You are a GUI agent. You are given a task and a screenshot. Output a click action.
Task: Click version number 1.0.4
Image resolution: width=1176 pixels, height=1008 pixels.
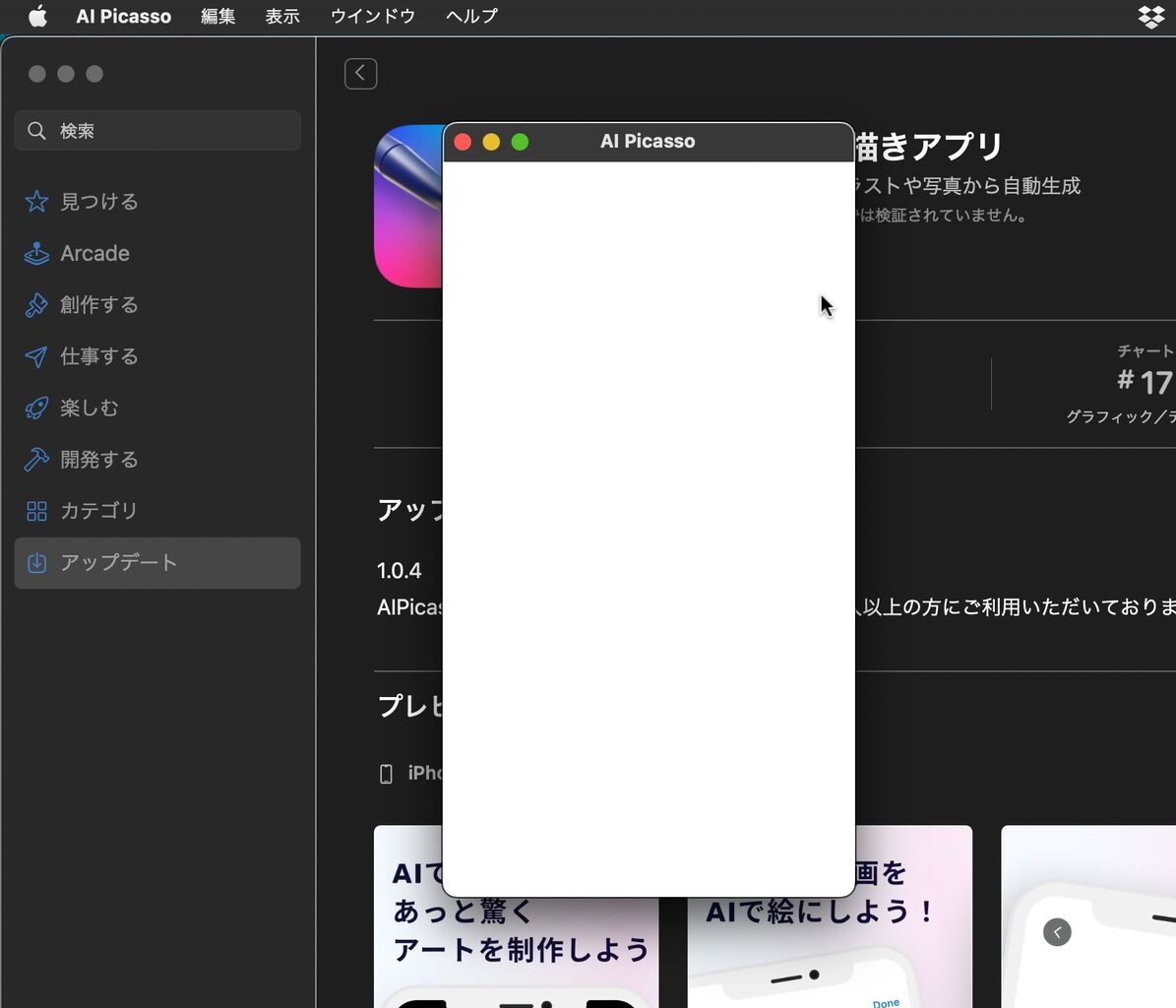(399, 571)
